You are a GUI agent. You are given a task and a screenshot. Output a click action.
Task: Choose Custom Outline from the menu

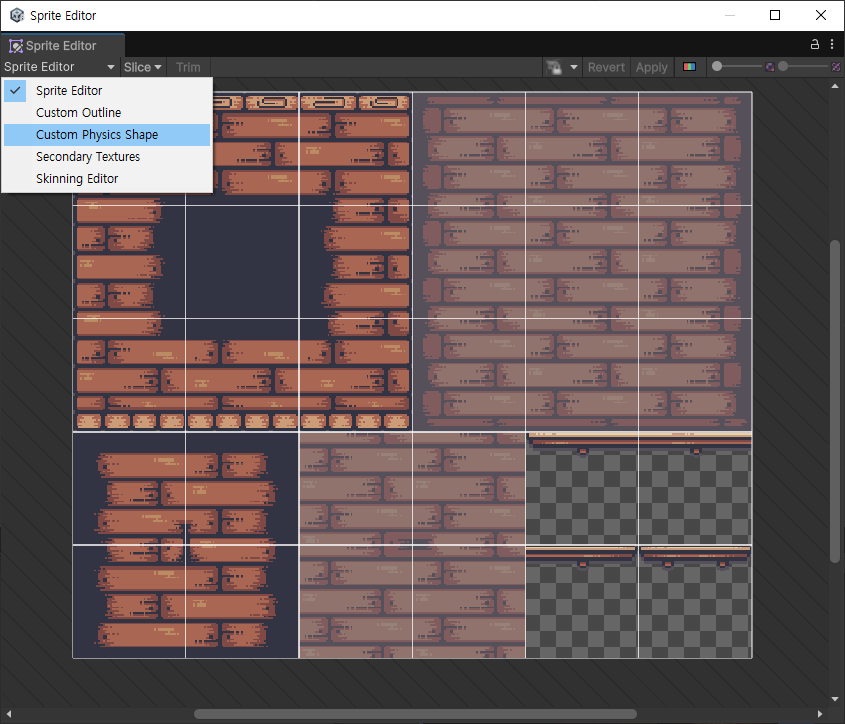point(107,113)
